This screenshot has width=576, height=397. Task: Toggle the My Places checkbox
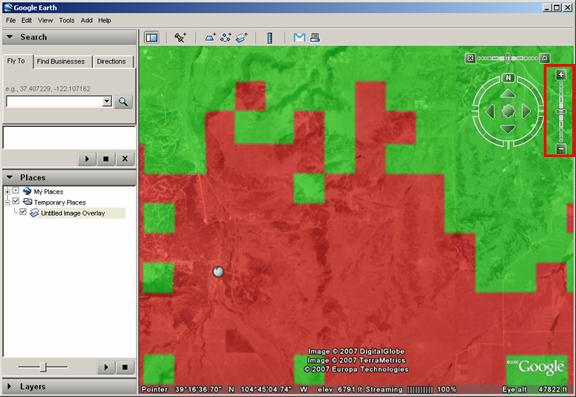[x=15, y=190]
